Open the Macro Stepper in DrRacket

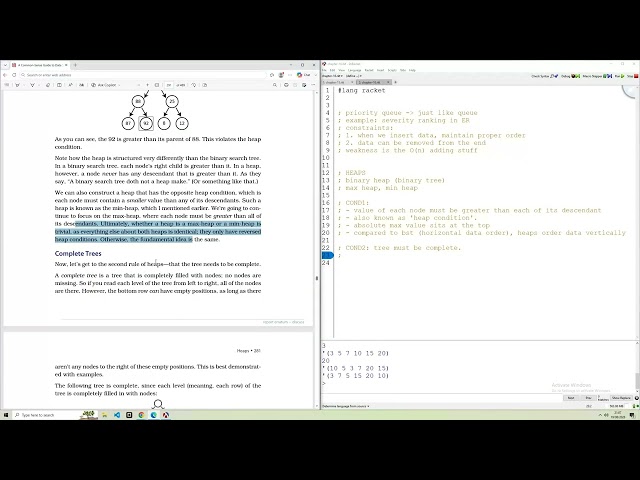pos(597,76)
